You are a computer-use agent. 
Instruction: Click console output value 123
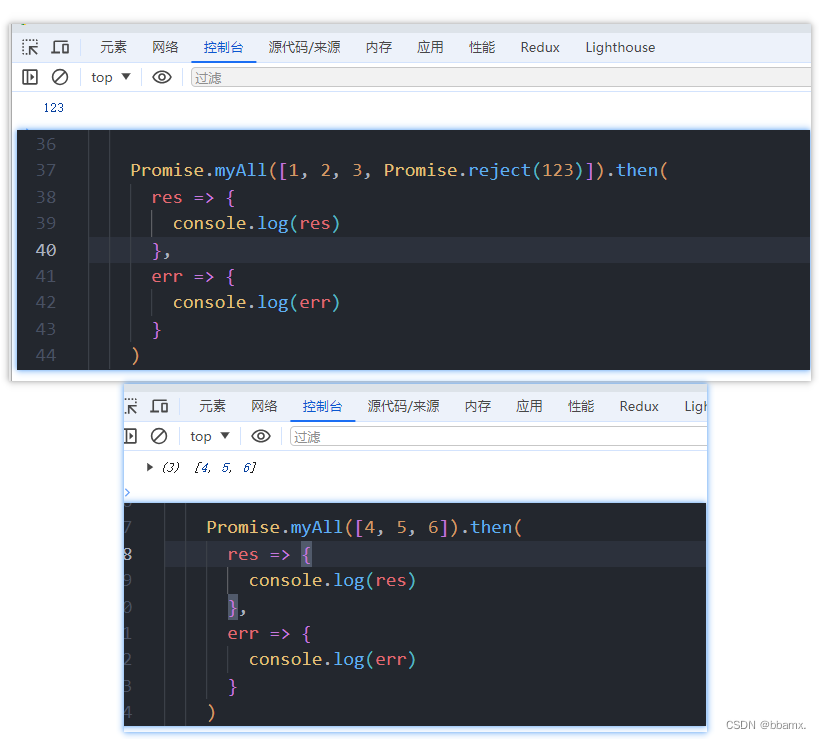click(x=53, y=108)
